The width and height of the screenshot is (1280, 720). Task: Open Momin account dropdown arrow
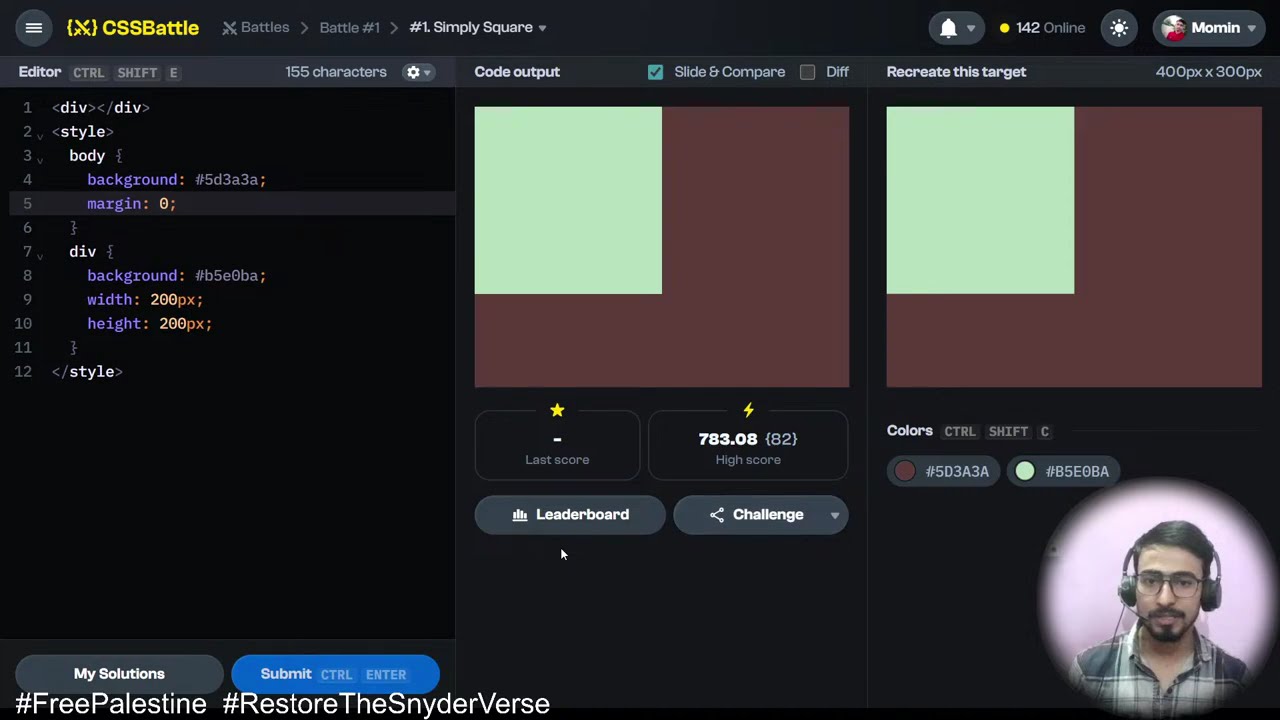click(x=1251, y=29)
